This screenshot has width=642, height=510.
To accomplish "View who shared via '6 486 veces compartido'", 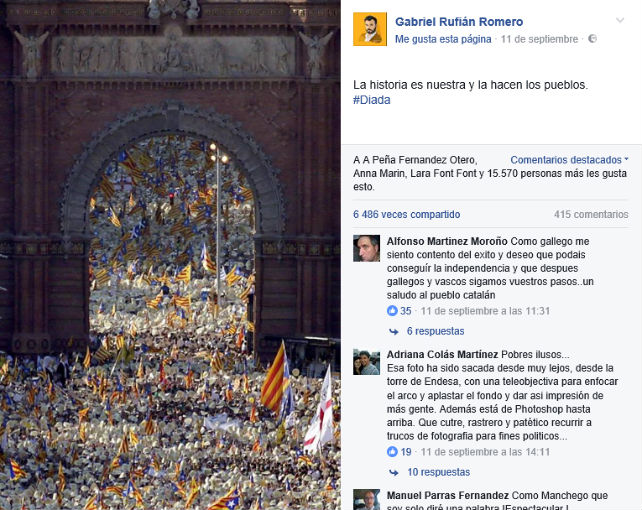I will [x=407, y=214].
